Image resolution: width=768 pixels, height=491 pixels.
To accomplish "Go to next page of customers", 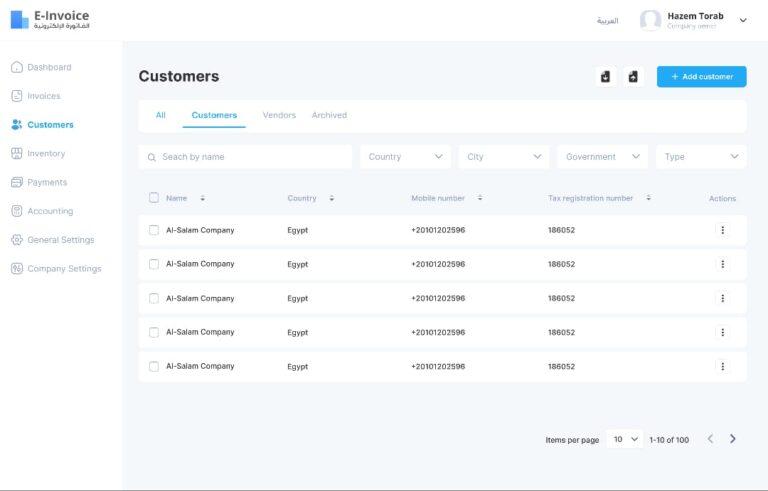I will [x=733, y=439].
